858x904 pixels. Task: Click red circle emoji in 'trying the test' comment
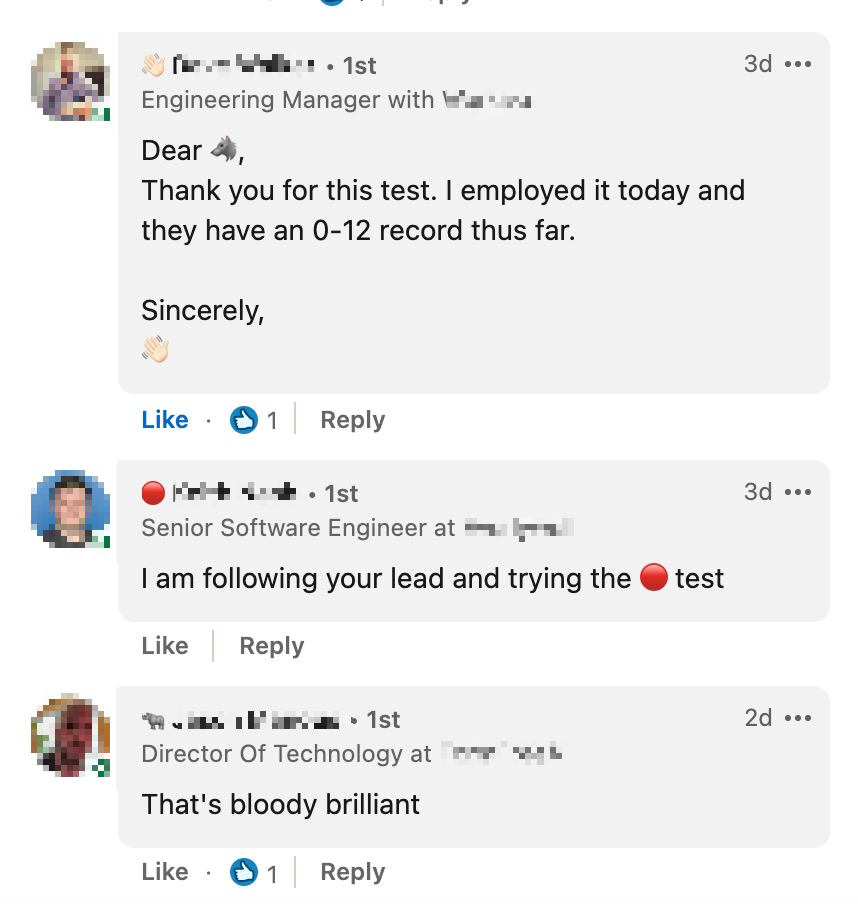[x=654, y=577]
